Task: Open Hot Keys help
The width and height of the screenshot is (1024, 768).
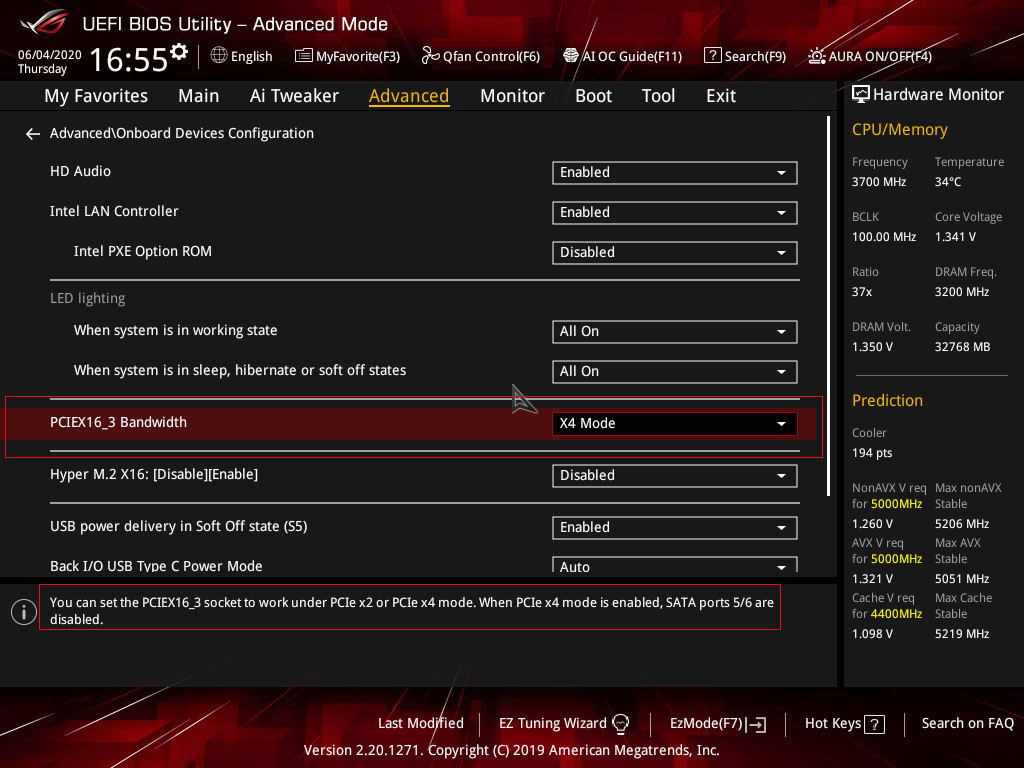Action: tap(844, 723)
